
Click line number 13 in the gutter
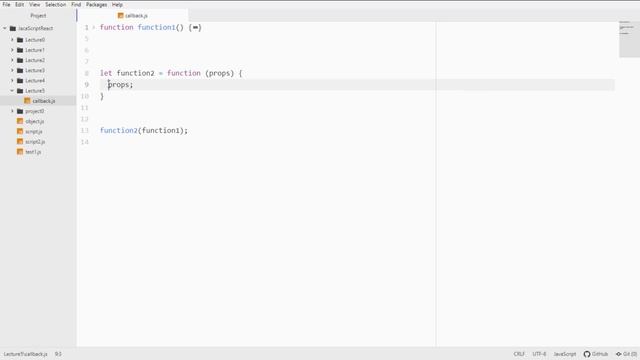[84, 131]
